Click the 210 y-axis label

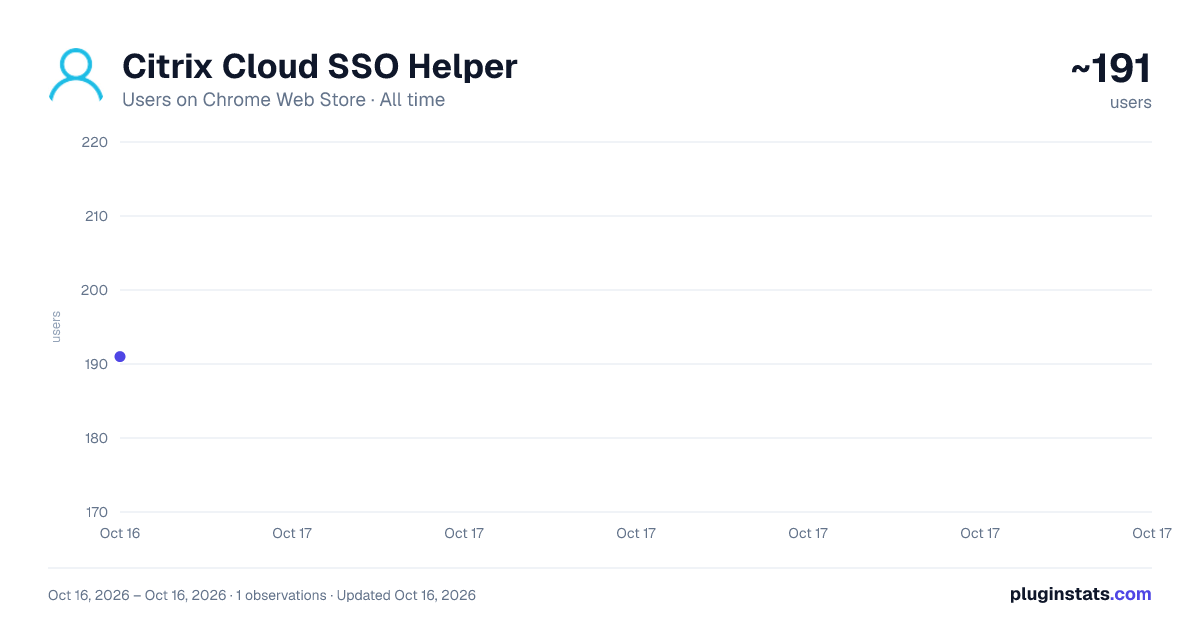coord(95,216)
